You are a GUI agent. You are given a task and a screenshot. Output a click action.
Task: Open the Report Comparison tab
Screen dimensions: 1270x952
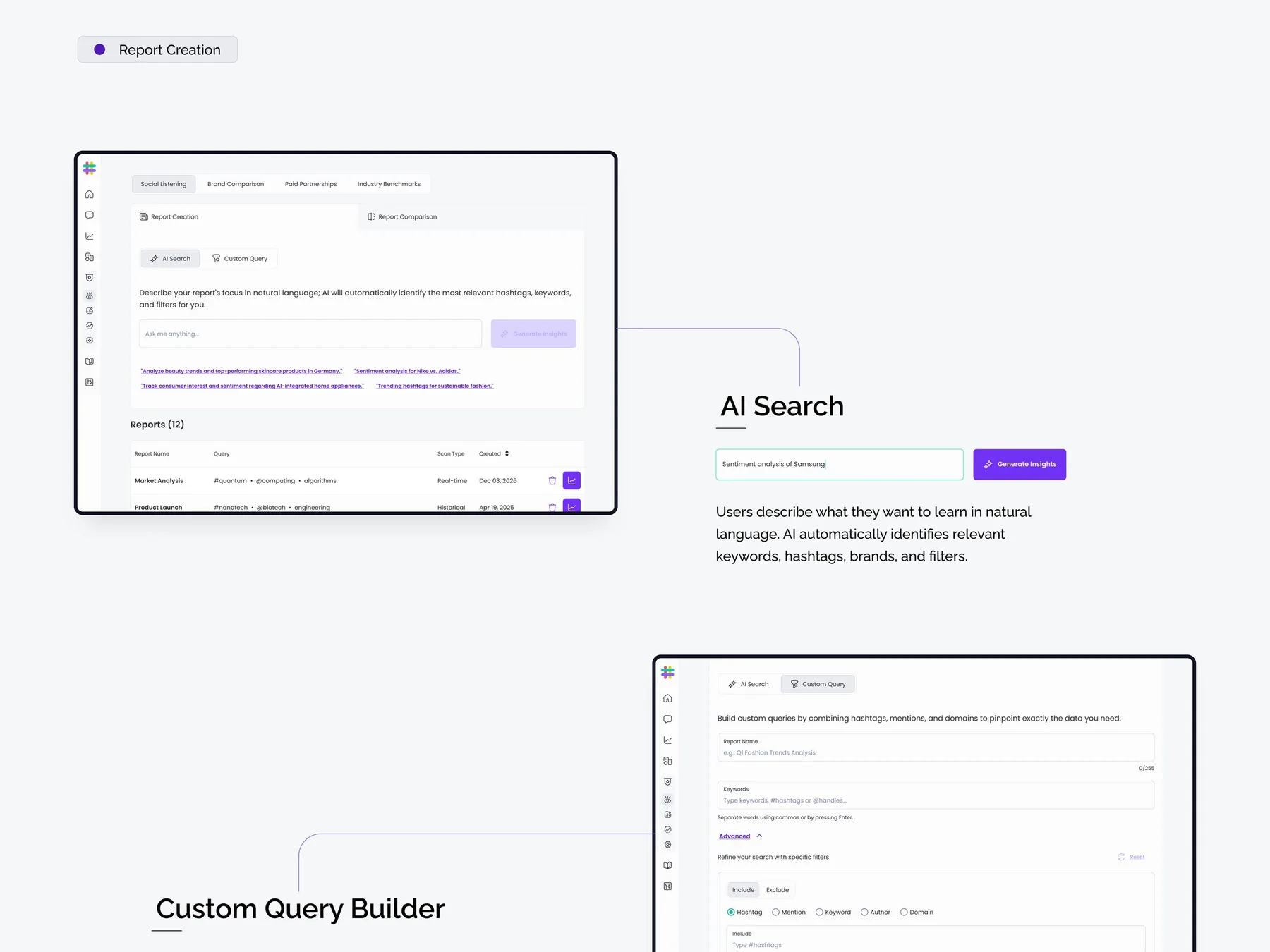471,216
